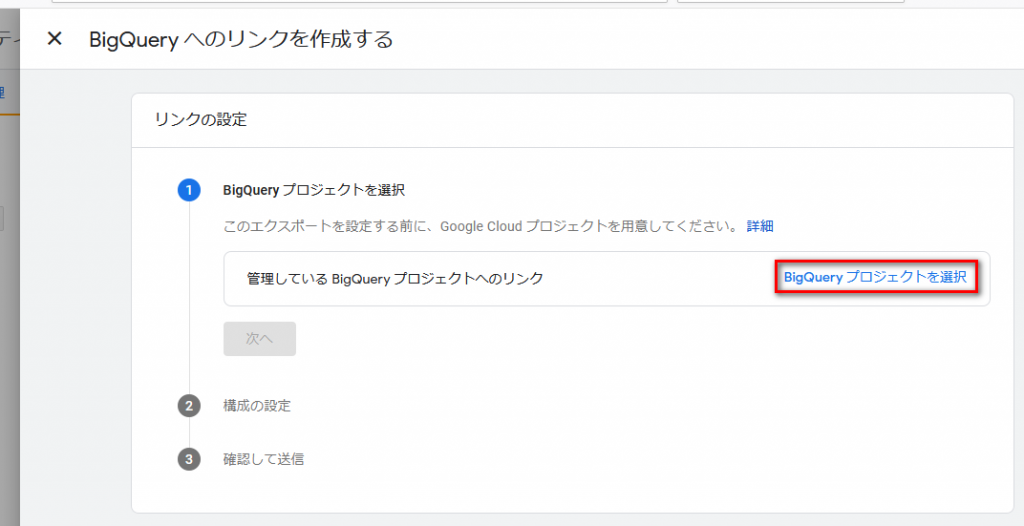Select step 3 circle icon
The width and height of the screenshot is (1024, 526).
coord(189,459)
